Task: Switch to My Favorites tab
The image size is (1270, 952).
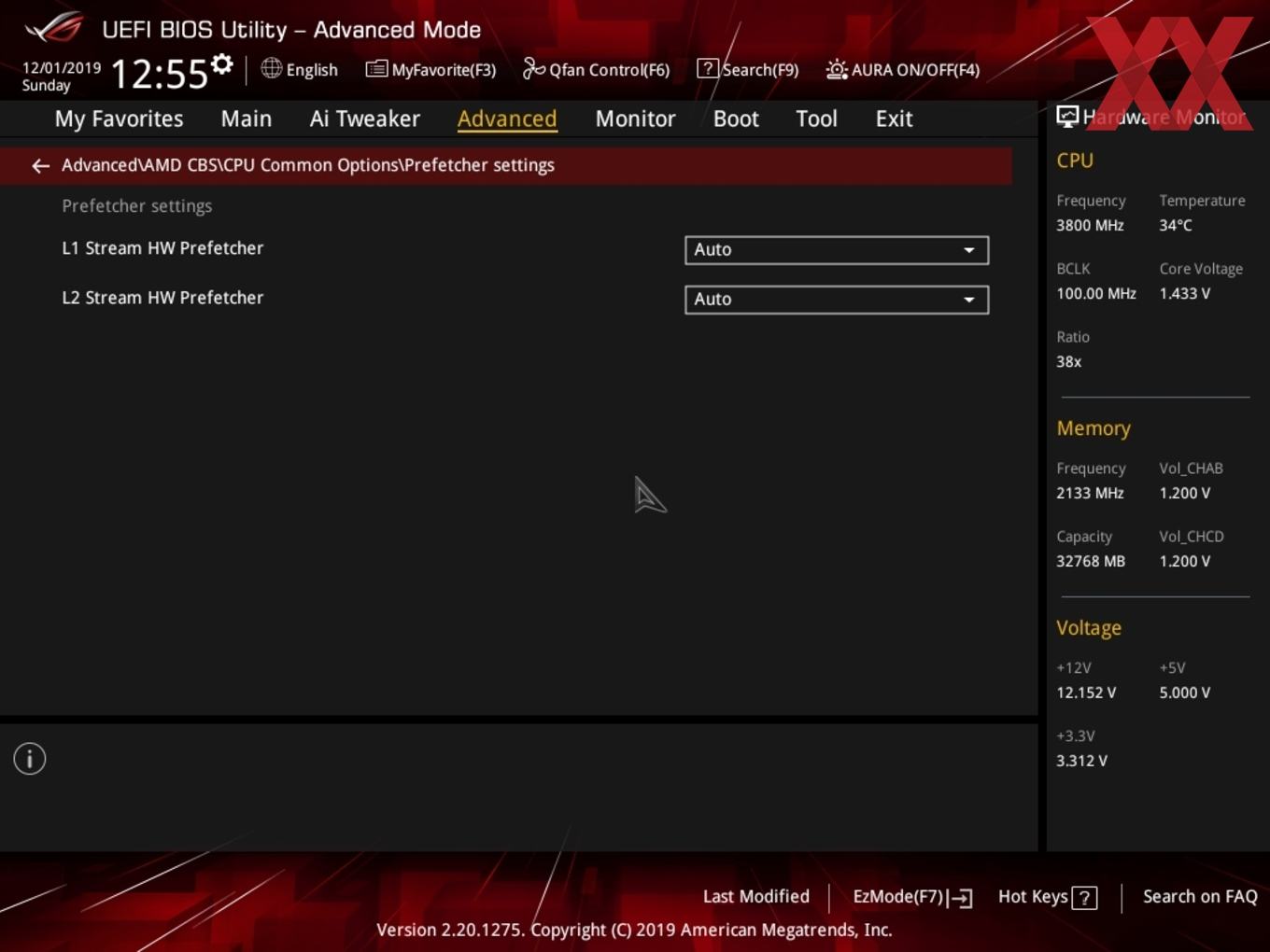Action: [119, 119]
